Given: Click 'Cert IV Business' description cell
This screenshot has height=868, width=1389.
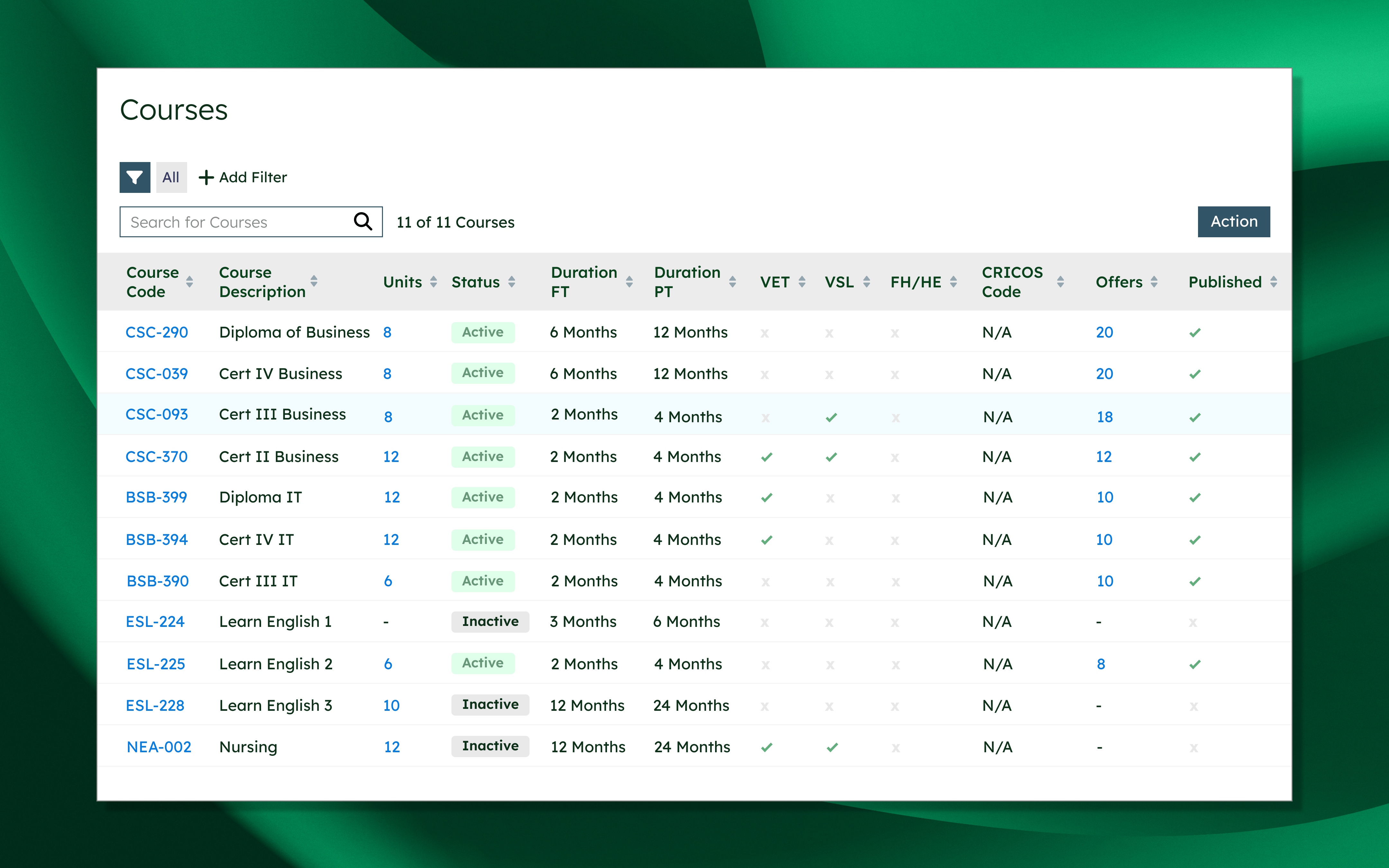Looking at the screenshot, I should [x=281, y=374].
